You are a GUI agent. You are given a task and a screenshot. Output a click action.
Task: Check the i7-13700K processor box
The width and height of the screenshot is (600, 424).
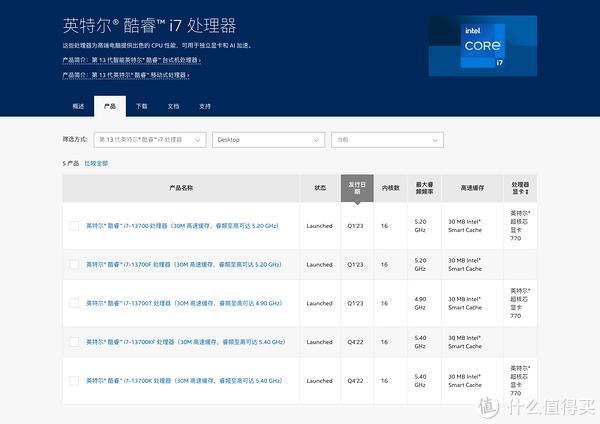coord(74,381)
